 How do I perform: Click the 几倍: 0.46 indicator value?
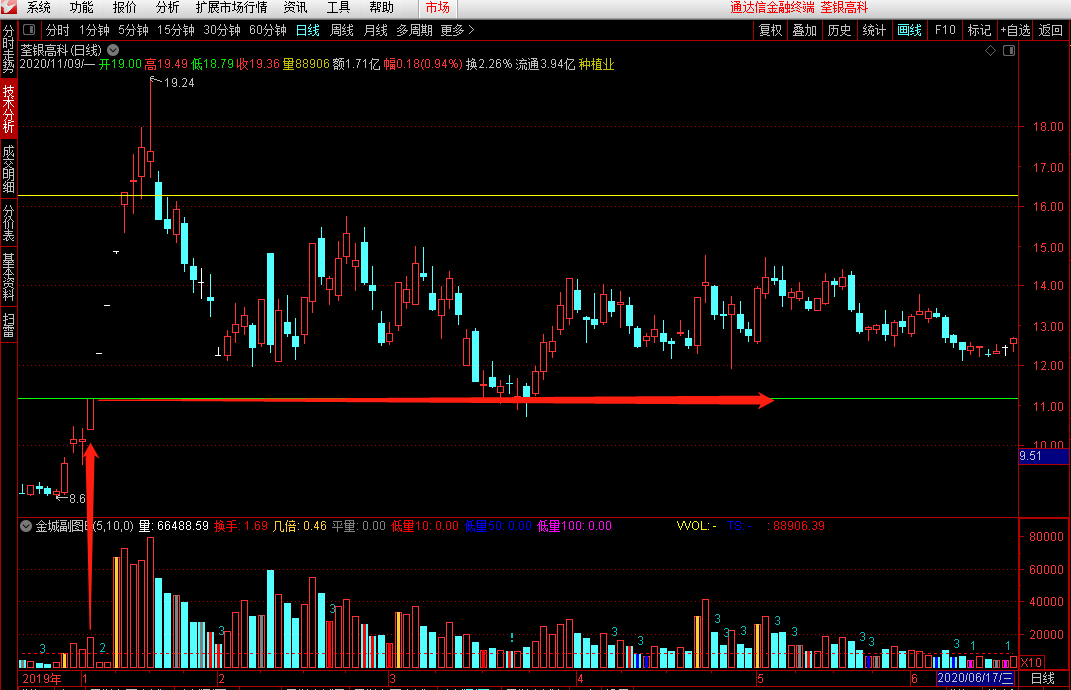pyautogui.click(x=299, y=526)
